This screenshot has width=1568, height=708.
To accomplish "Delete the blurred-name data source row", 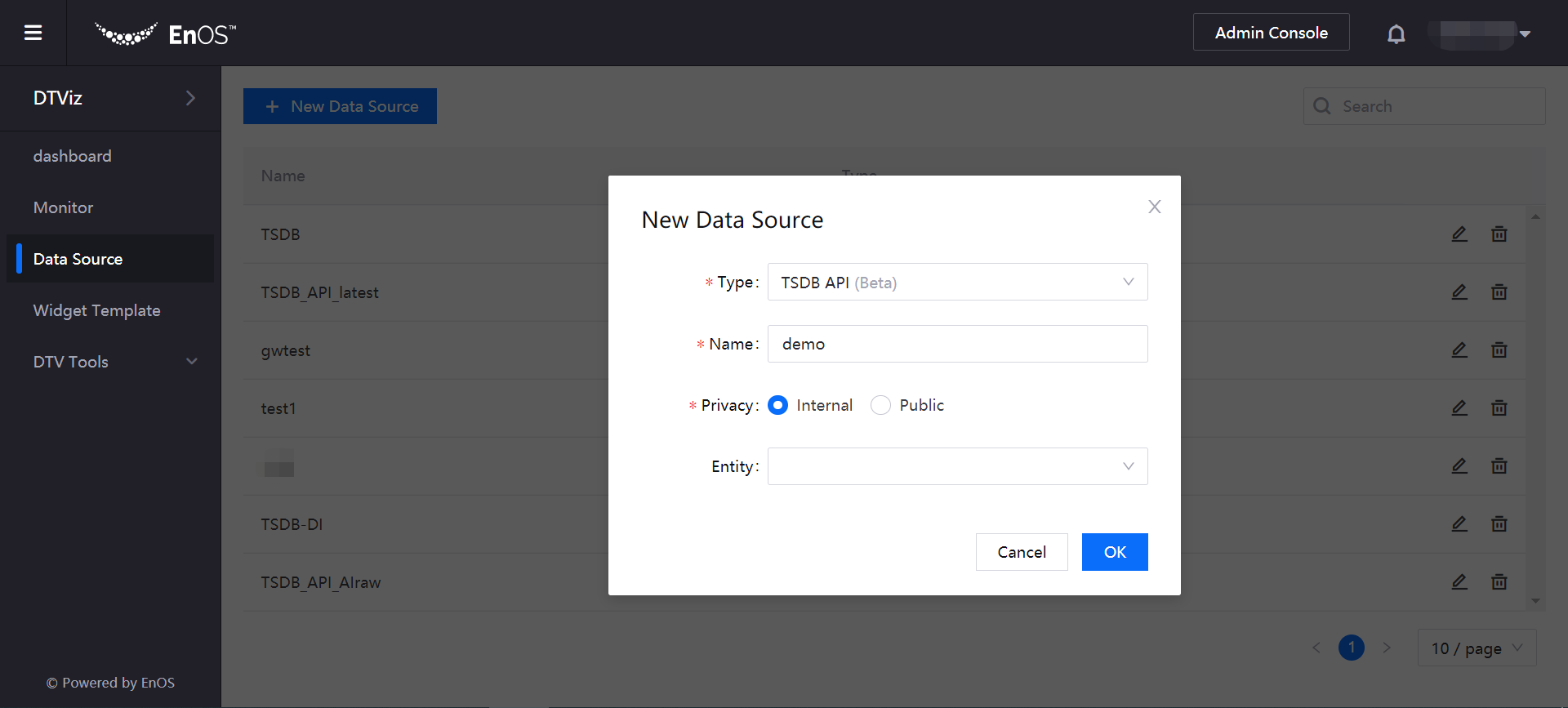I will (1499, 465).
